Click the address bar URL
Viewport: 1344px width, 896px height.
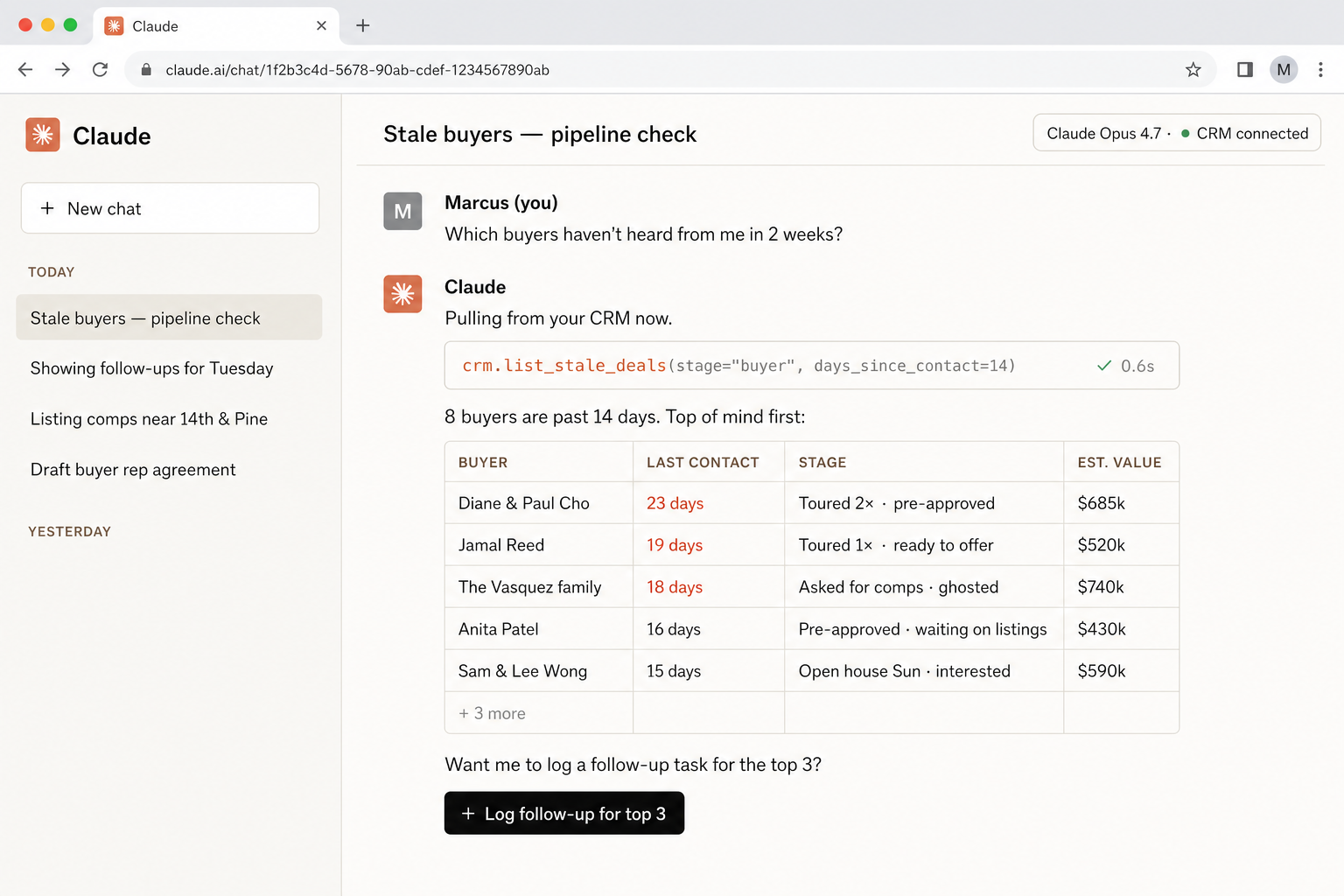357,70
